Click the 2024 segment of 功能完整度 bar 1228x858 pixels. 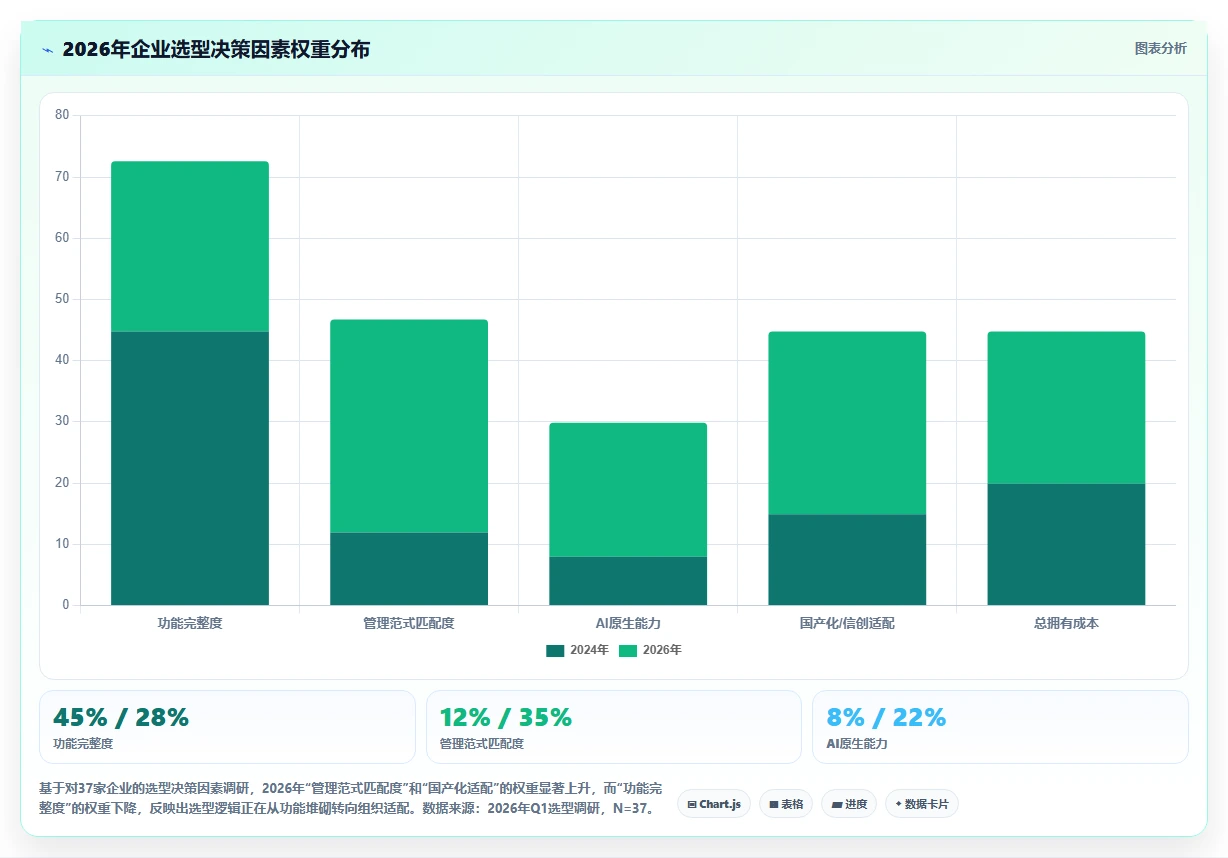tap(190, 468)
